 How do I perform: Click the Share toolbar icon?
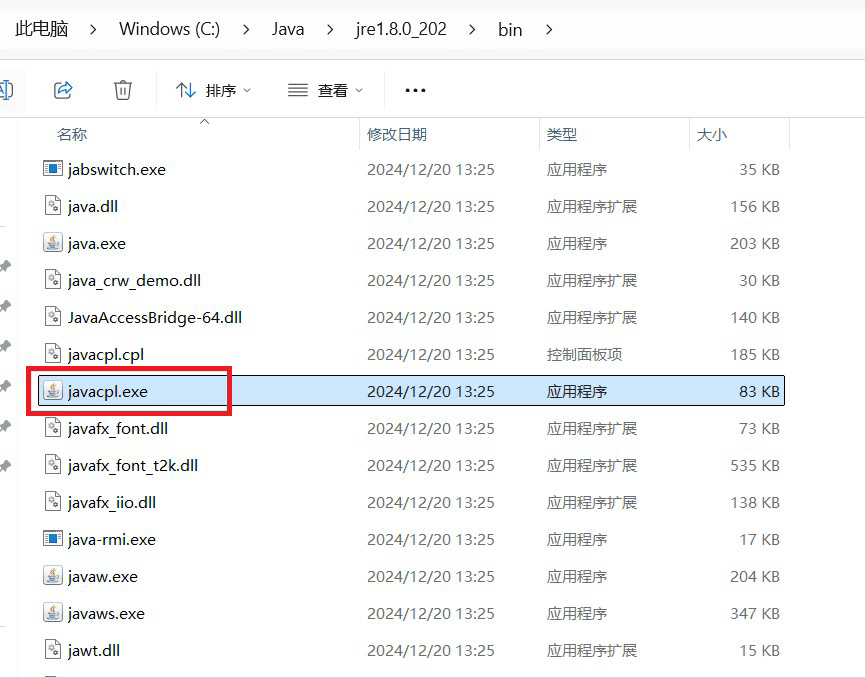click(x=63, y=89)
